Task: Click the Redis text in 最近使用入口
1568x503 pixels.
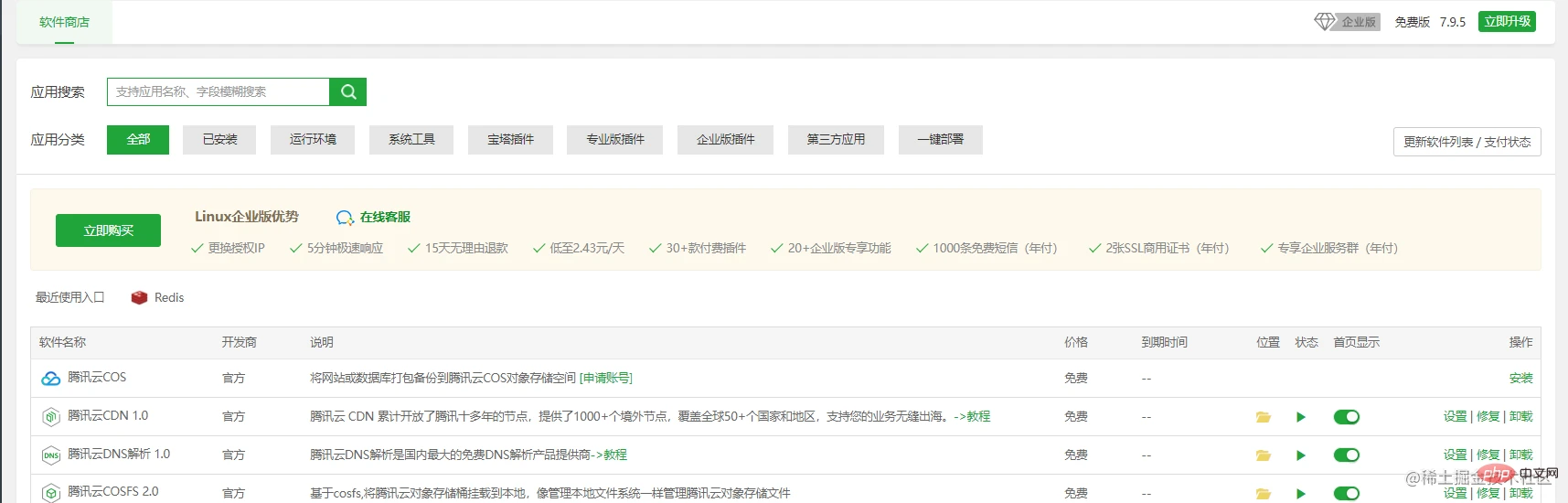Action: point(169,298)
